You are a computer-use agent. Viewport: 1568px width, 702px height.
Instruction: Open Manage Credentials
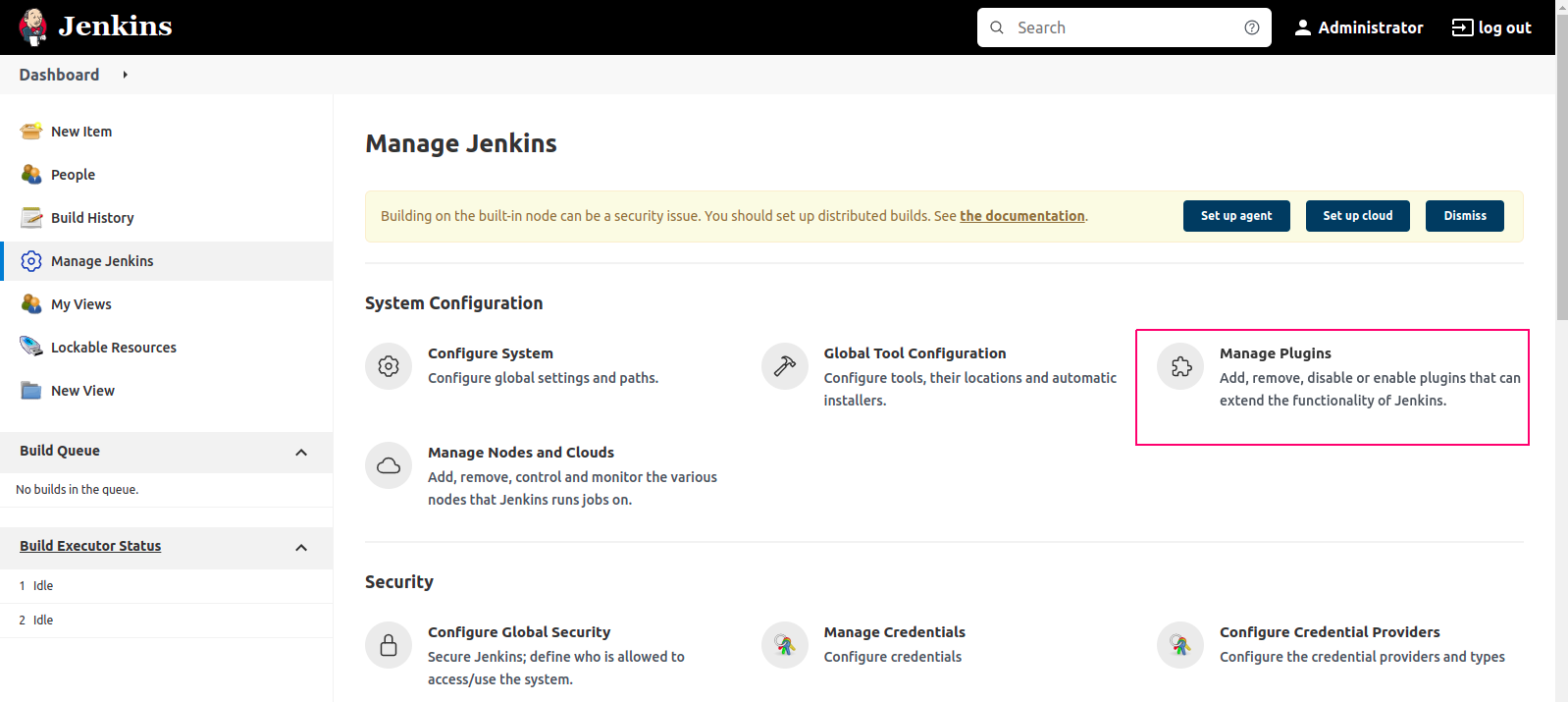tap(895, 632)
